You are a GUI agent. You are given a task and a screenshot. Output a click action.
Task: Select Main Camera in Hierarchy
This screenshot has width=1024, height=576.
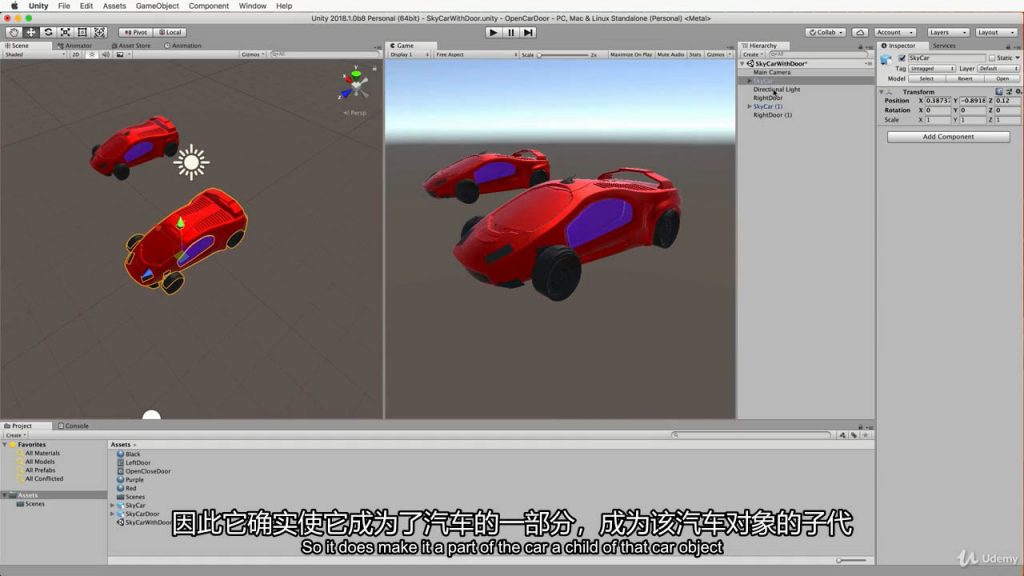pos(771,72)
